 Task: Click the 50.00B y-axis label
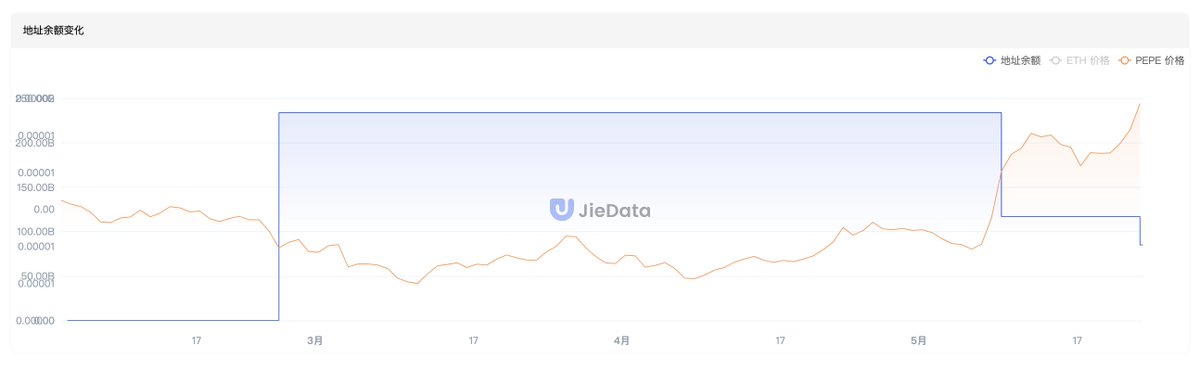(x=38, y=276)
